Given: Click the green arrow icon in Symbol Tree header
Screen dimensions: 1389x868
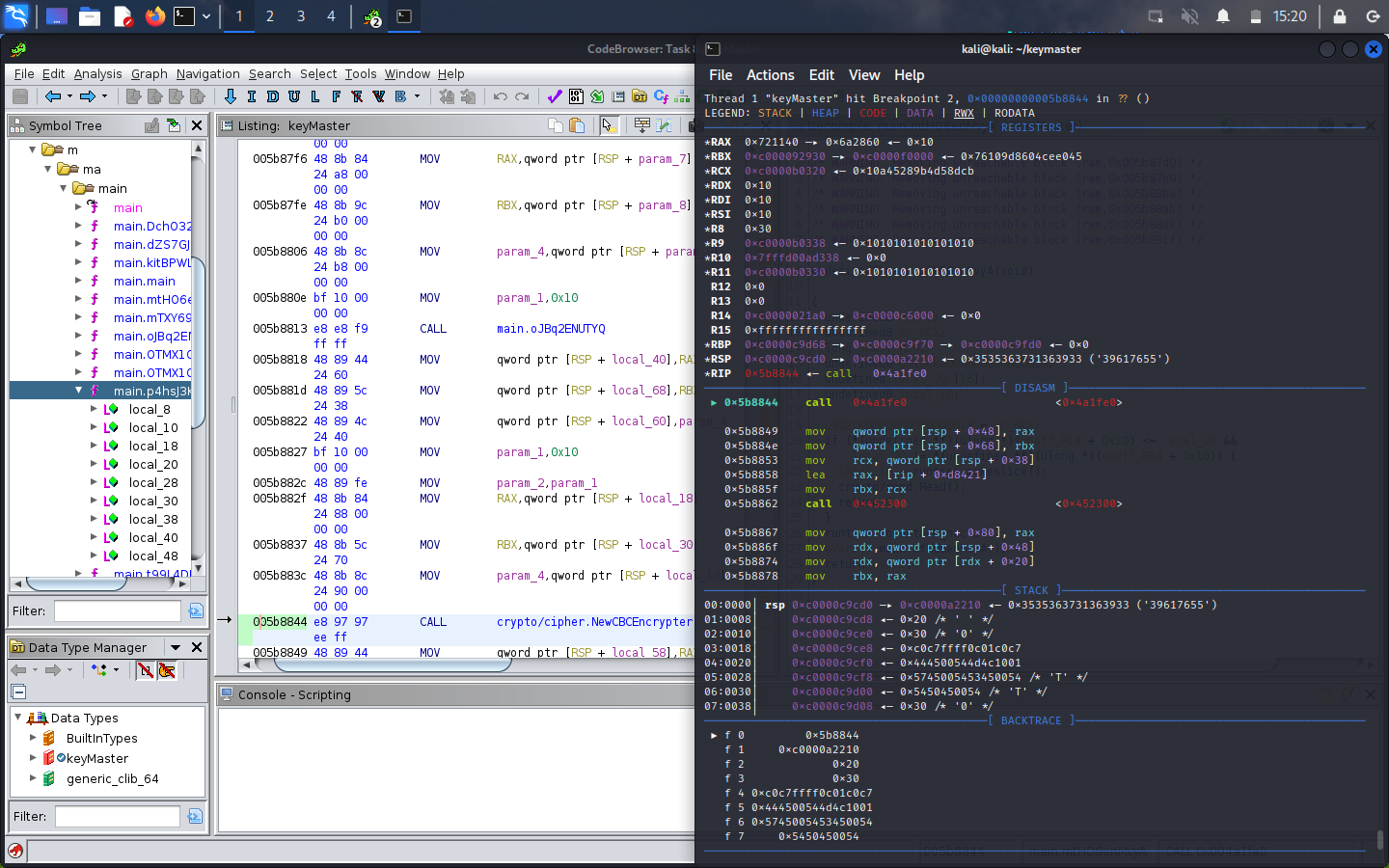Looking at the screenshot, I should (x=174, y=125).
